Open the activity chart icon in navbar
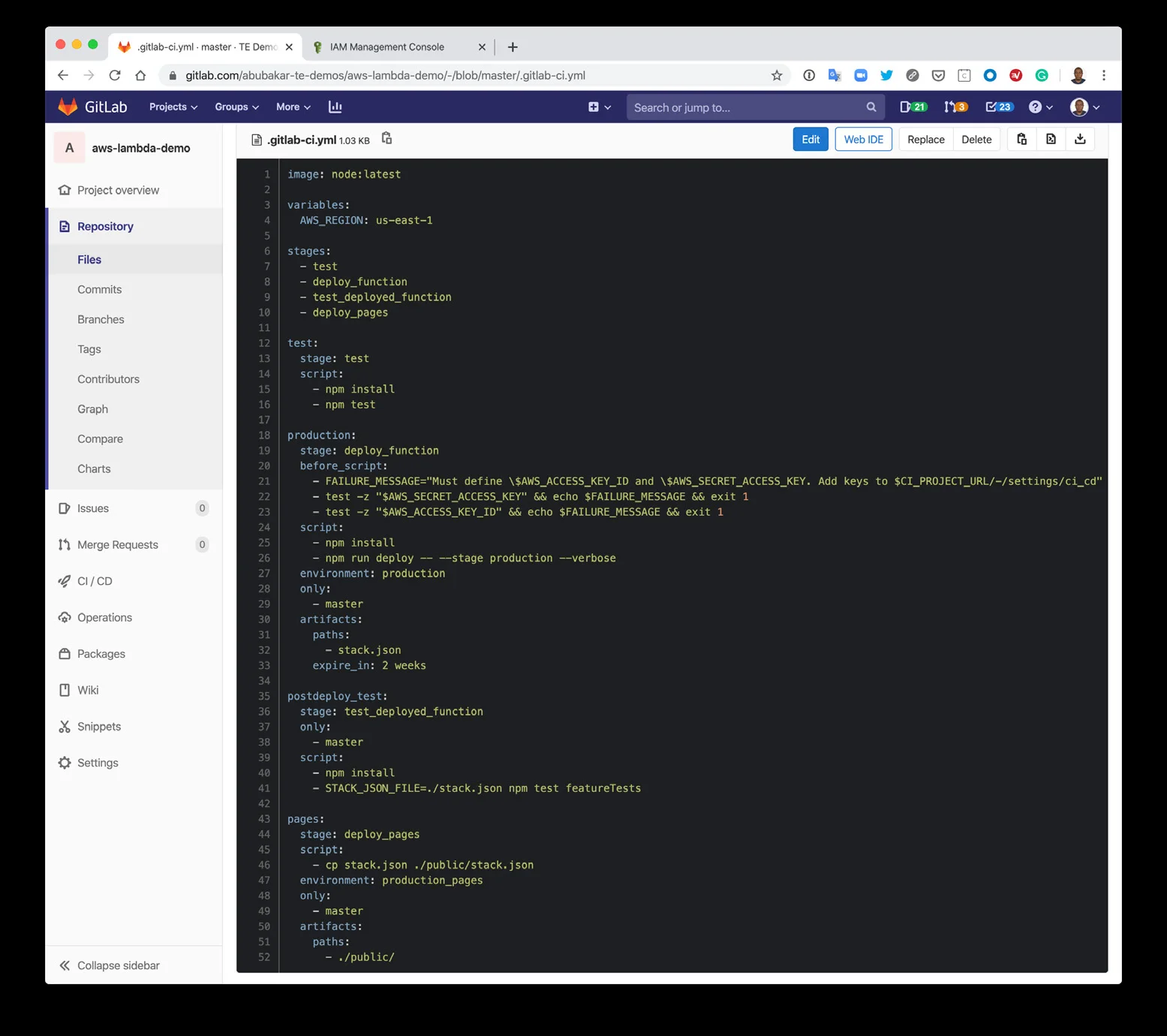The image size is (1167, 1036). coord(335,107)
